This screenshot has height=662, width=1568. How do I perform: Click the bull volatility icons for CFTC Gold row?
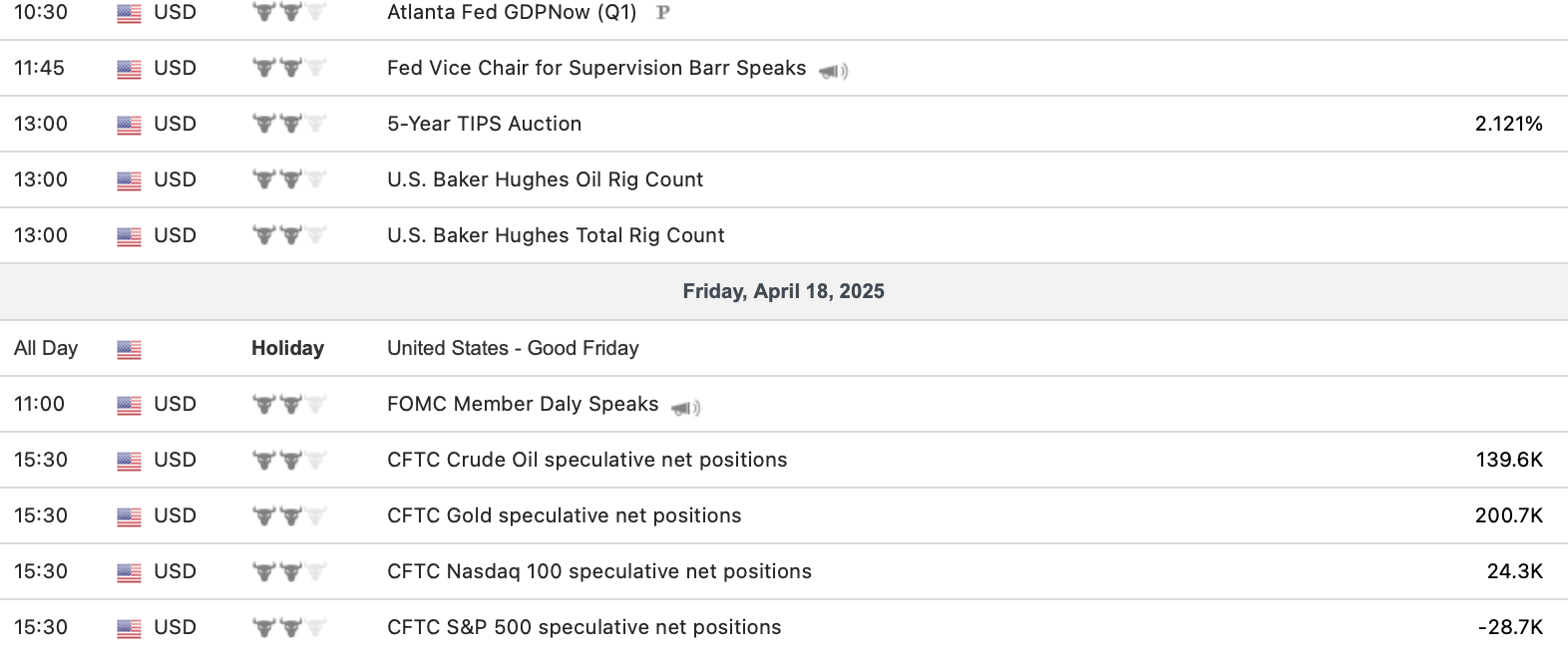click(288, 515)
